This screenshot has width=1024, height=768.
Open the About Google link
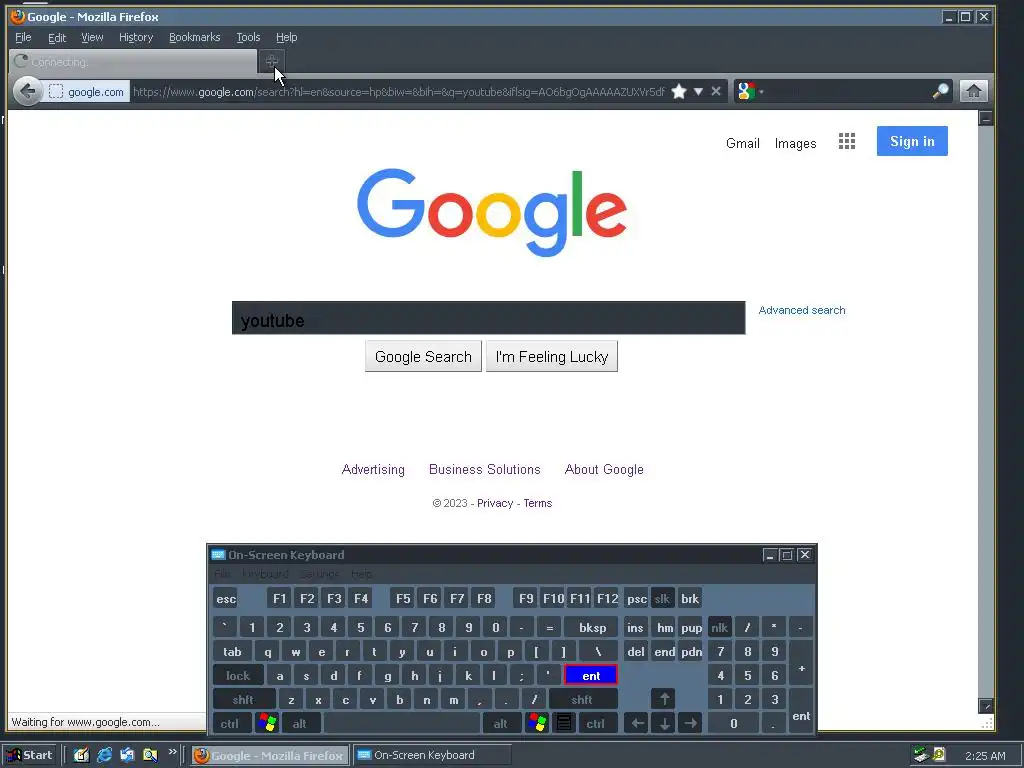(604, 470)
